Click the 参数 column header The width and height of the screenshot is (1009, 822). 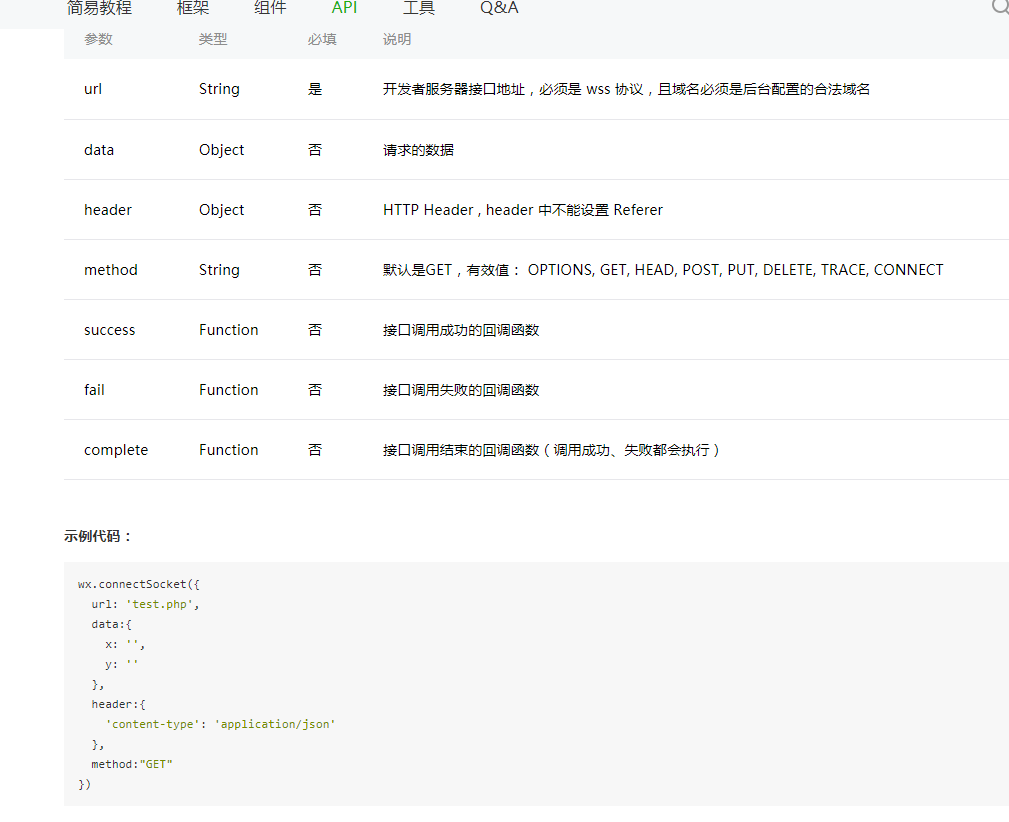pyautogui.click(x=98, y=39)
